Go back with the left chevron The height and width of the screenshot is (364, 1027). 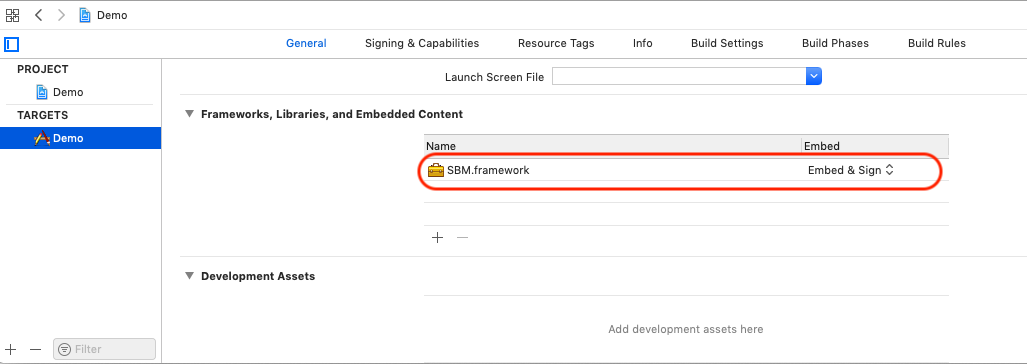click(39, 15)
